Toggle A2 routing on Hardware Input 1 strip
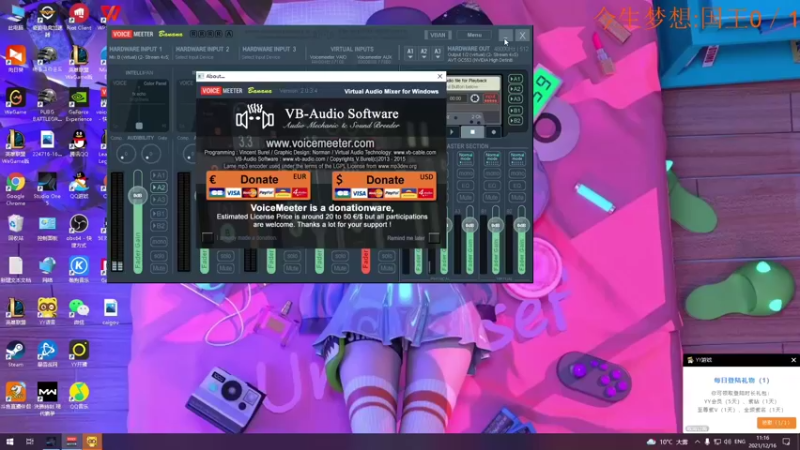Image resolution: width=800 pixels, height=450 pixels. point(159,187)
